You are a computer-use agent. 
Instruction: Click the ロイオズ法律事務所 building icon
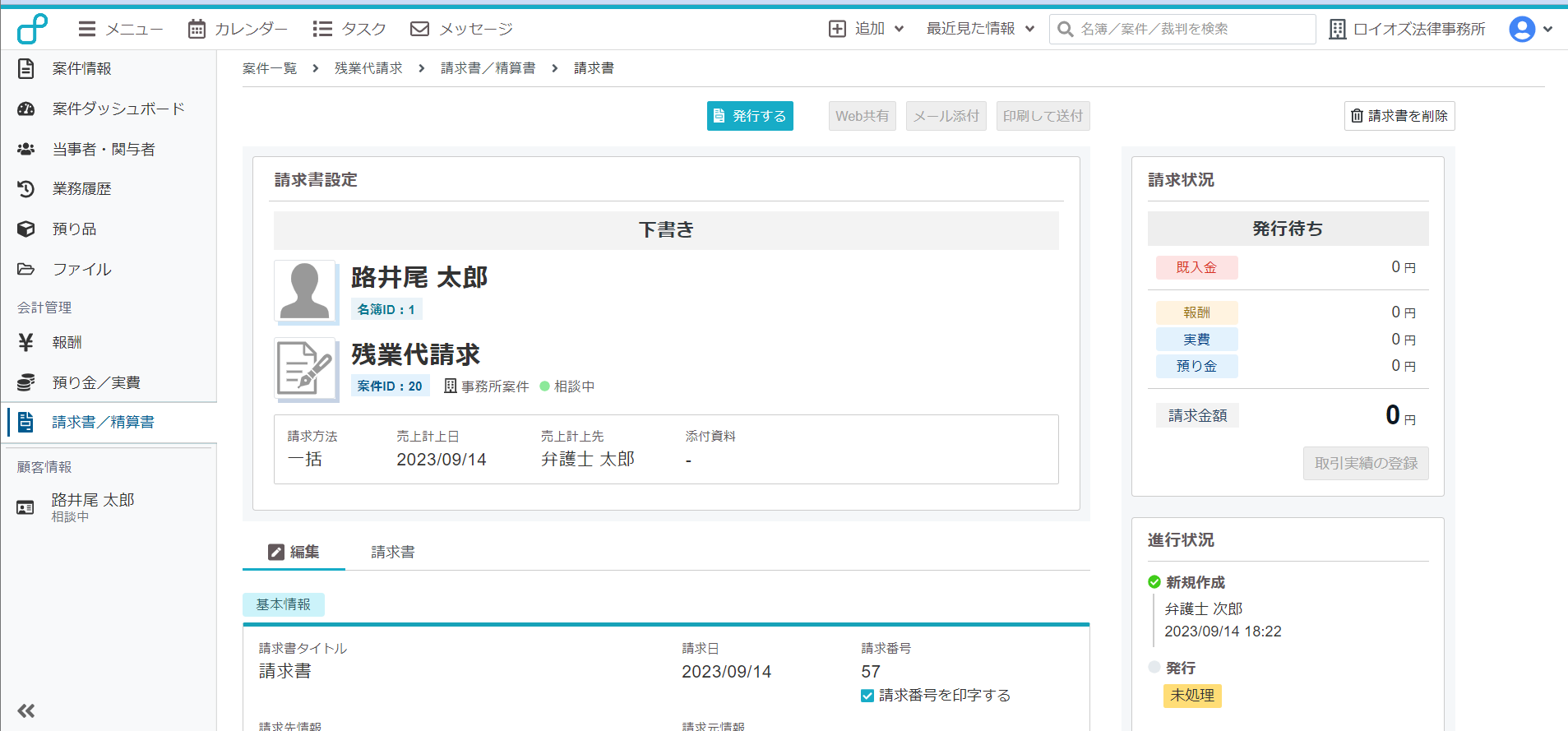pos(1338,30)
